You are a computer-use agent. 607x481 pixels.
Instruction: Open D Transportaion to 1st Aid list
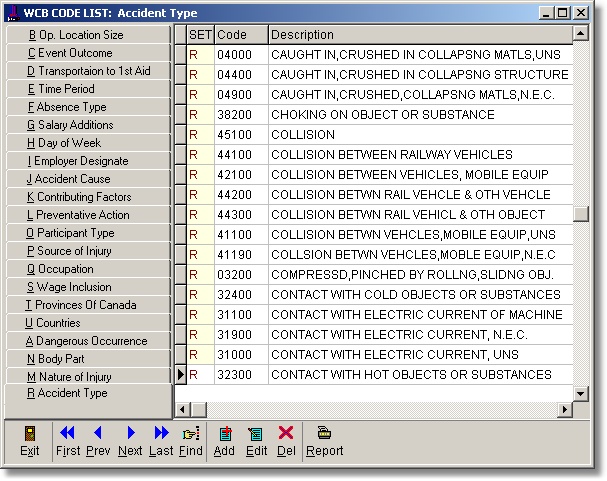88,71
